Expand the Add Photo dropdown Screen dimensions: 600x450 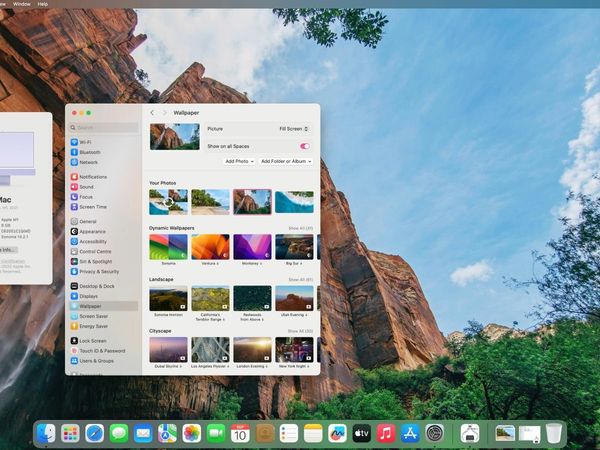click(x=239, y=161)
